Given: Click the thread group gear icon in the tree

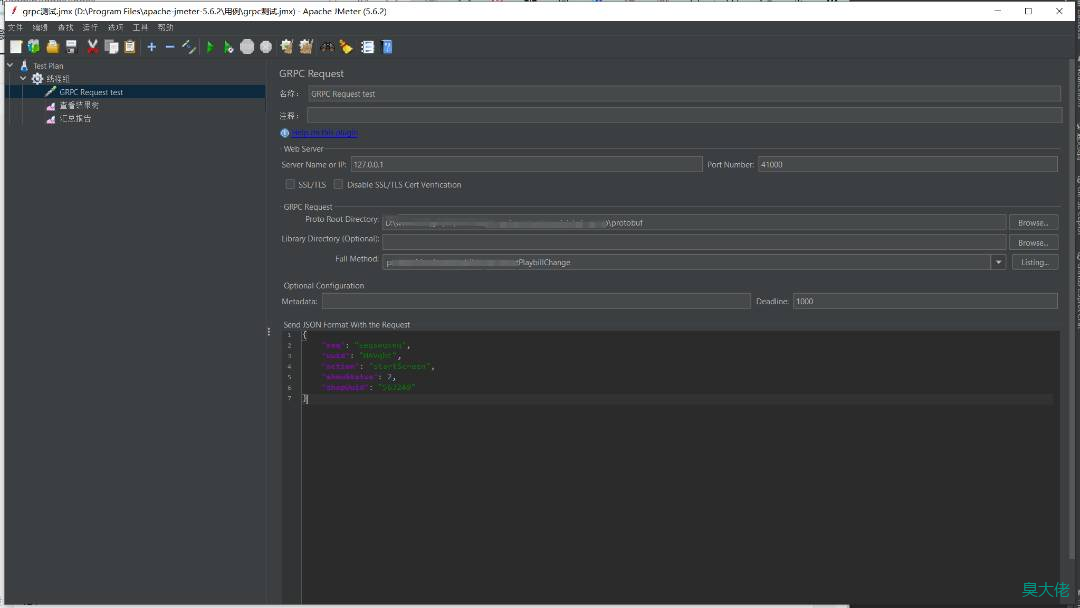Looking at the screenshot, I should pyautogui.click(x=37, y=78).
